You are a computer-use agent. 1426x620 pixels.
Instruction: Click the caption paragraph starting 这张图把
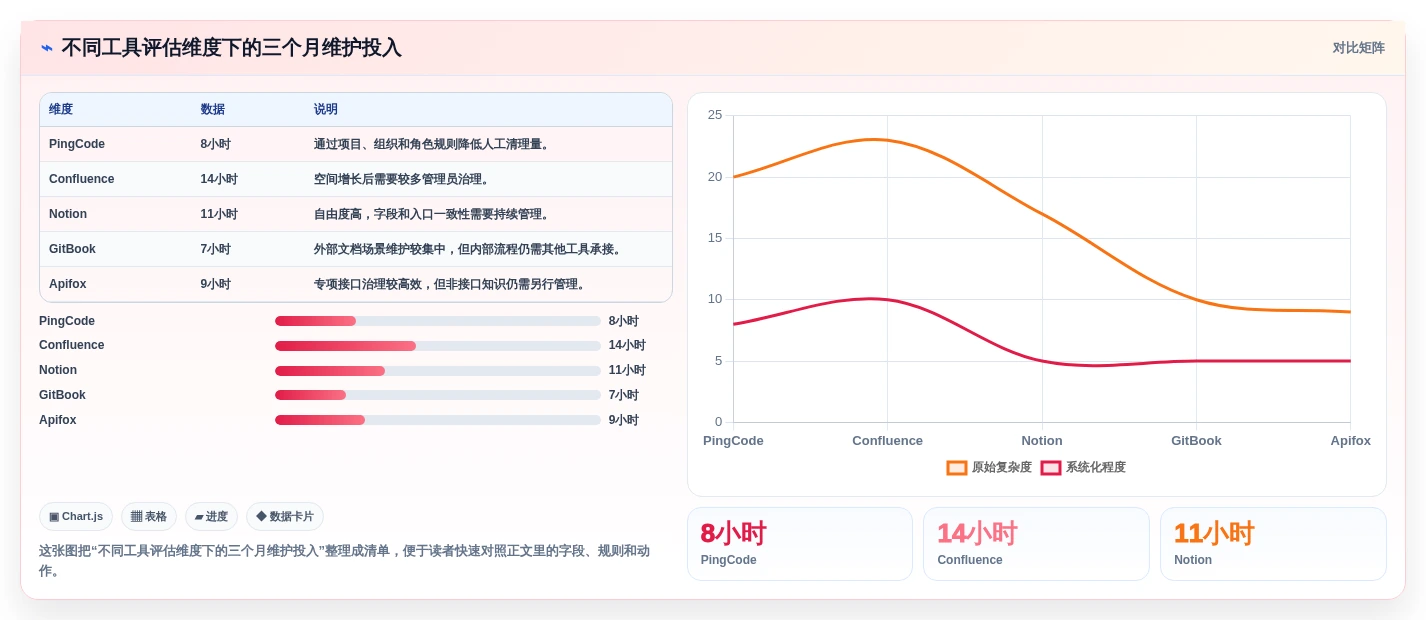pyautogui.click(x=344, y=560)
